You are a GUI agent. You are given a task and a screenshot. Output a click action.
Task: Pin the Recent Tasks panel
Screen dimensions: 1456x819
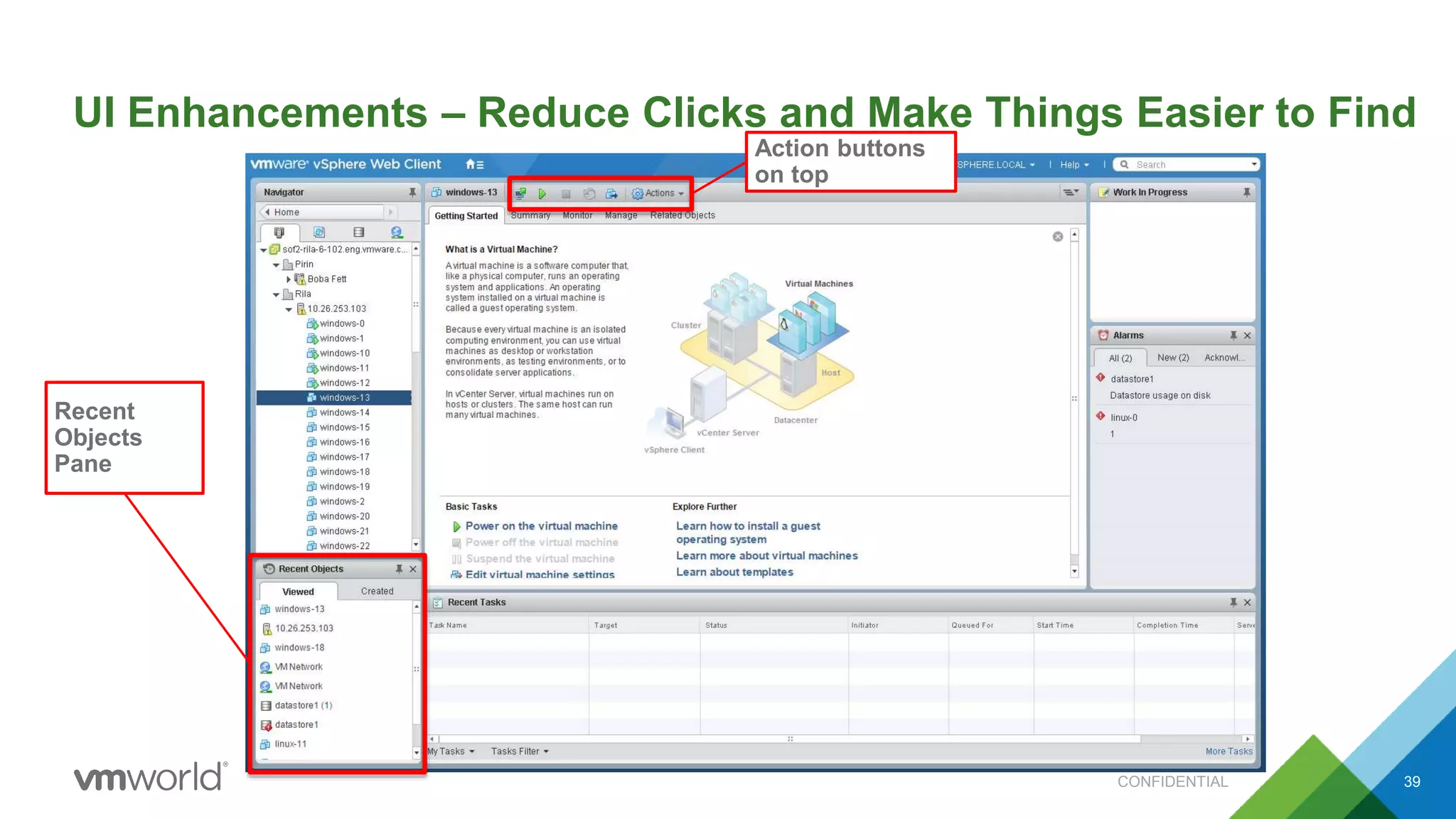click(x=1233, y=603)
